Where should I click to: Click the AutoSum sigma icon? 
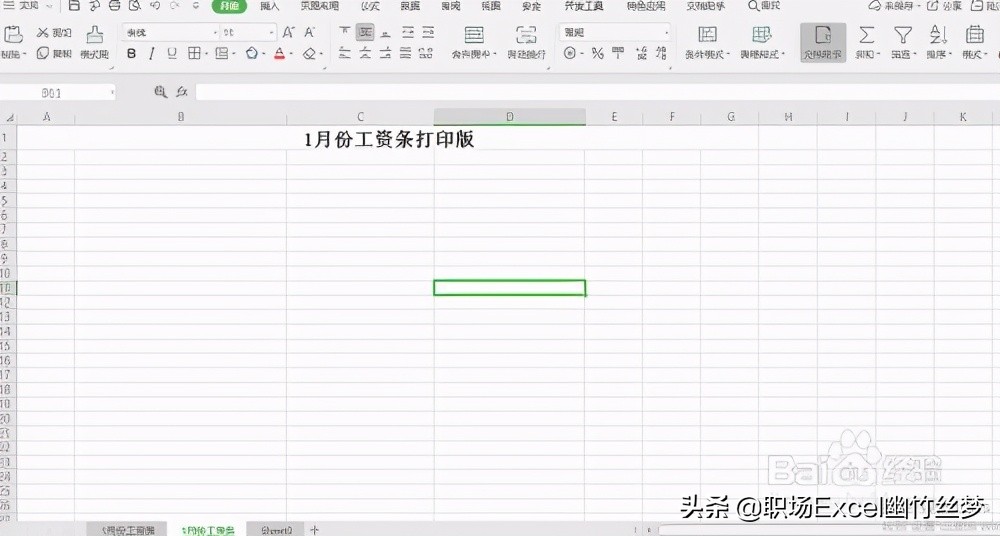click(866, 35)
